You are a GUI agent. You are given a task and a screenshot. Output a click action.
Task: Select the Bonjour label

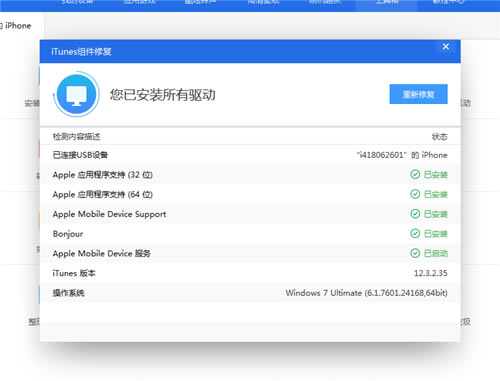point(68,234)
